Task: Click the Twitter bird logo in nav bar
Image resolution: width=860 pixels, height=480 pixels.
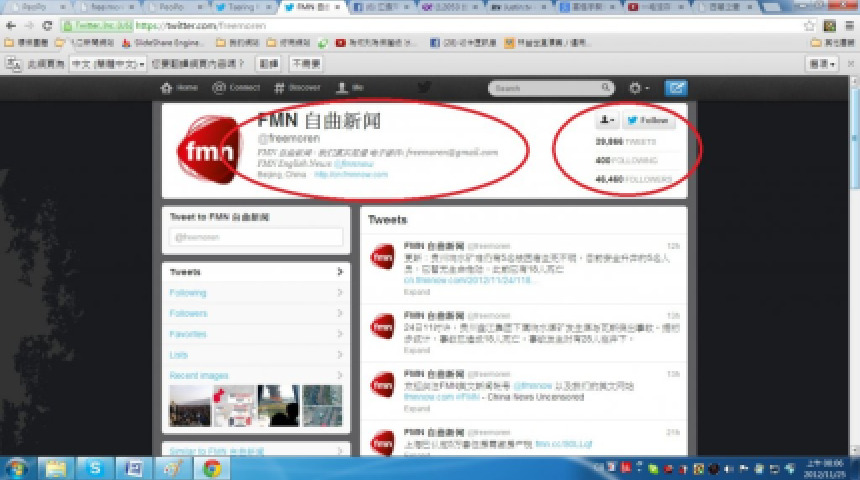Action: (423, 88)
